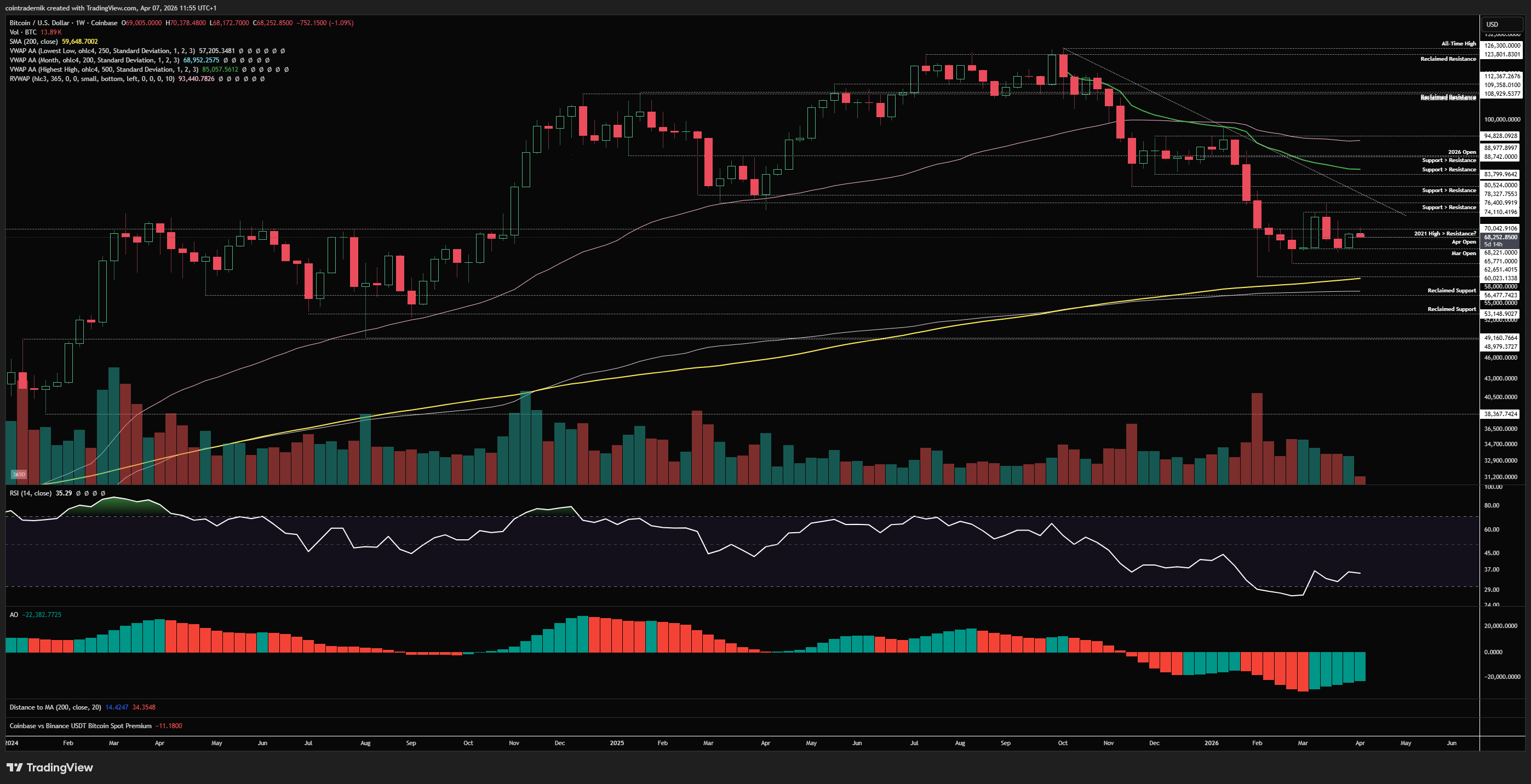
Task: Click the All-Time High level label
Action: [x=1458, y=44]
